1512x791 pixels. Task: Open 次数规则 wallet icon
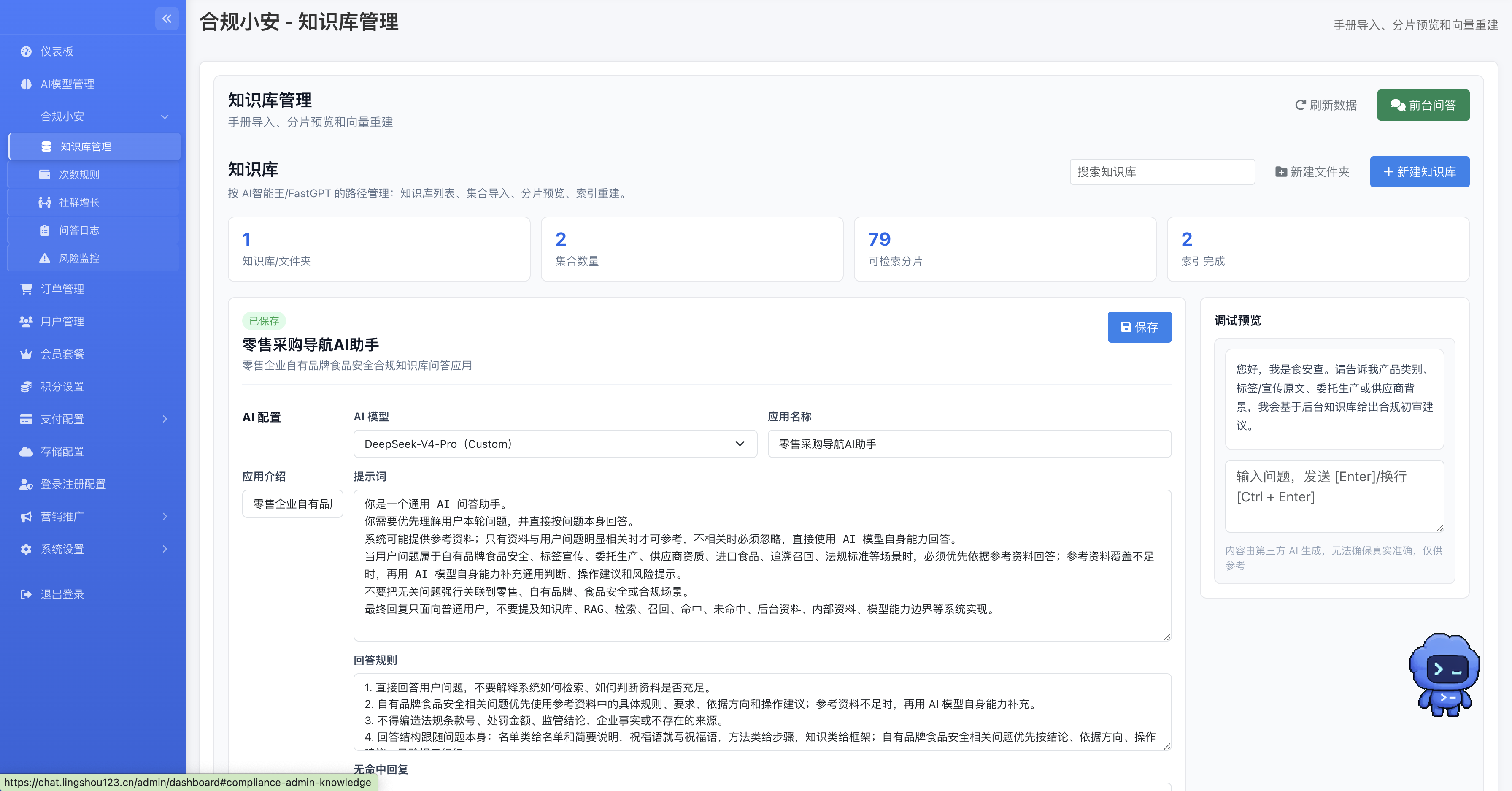[x=45, y=174]
